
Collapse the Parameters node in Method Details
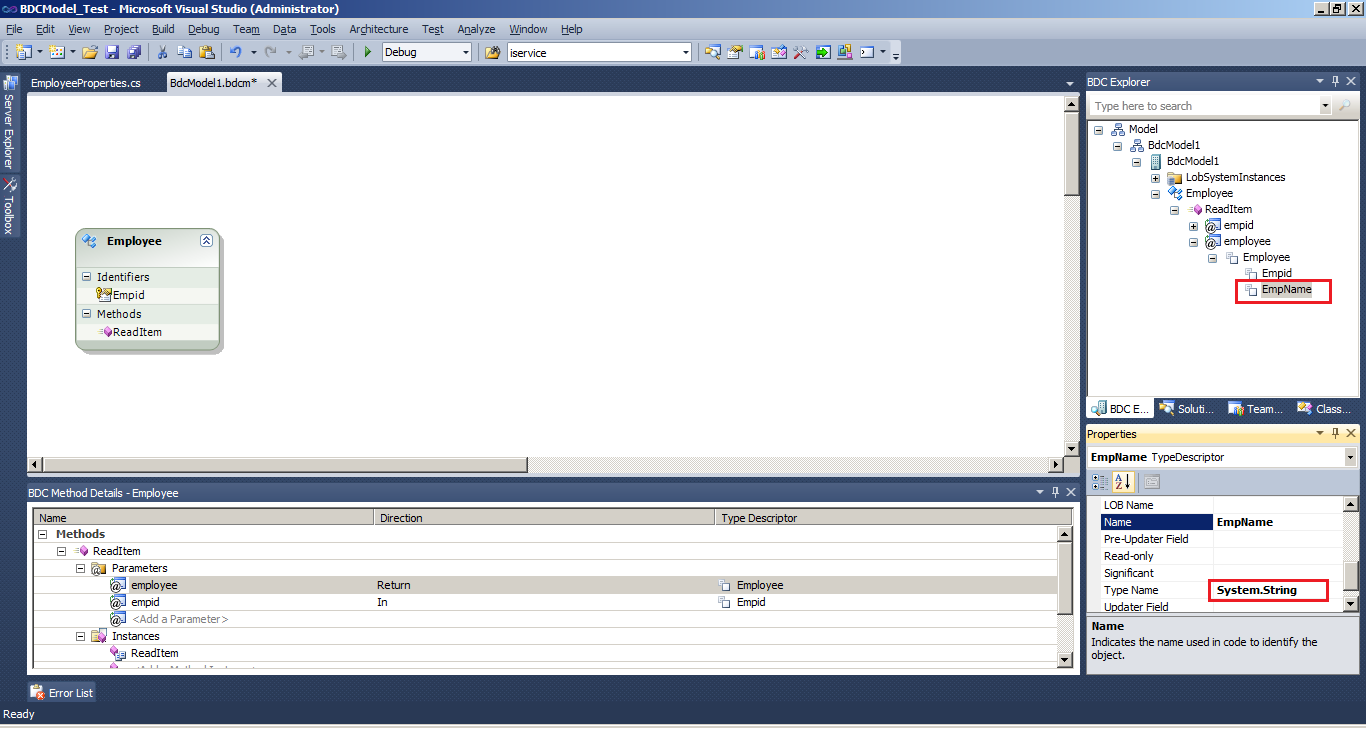tap(81, 568)
